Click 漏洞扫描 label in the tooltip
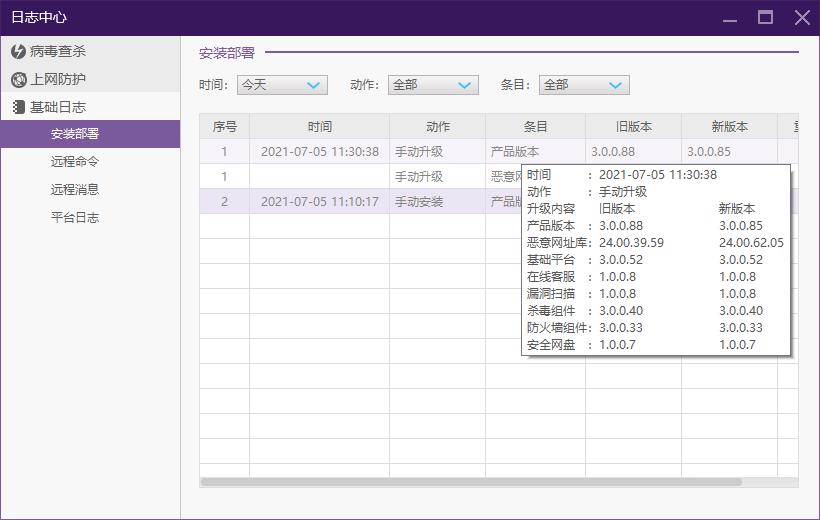The width and height of the screenshot is (820, 520). (551, 294)
